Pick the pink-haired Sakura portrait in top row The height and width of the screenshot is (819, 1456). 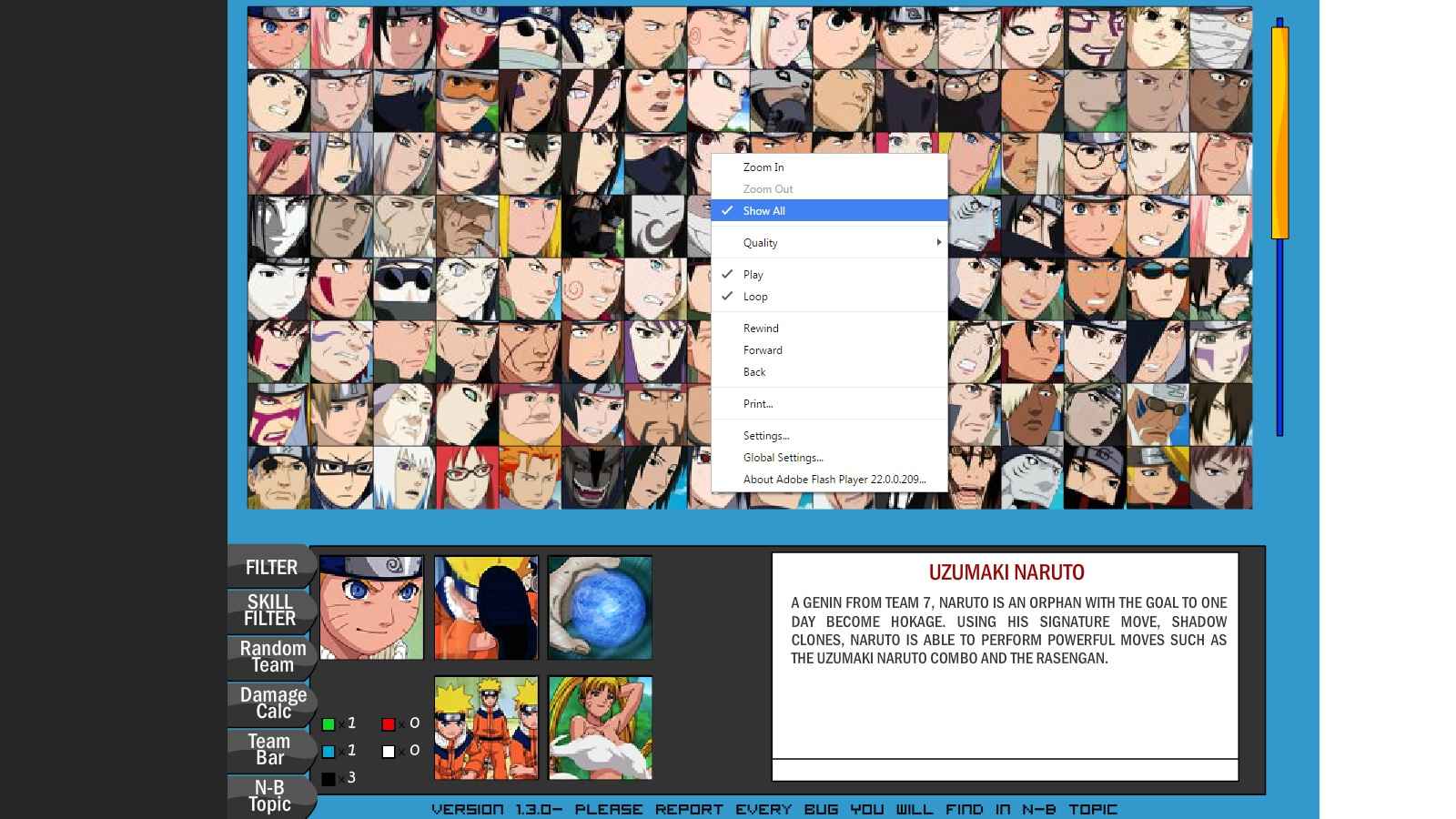(x=341, y=38)
